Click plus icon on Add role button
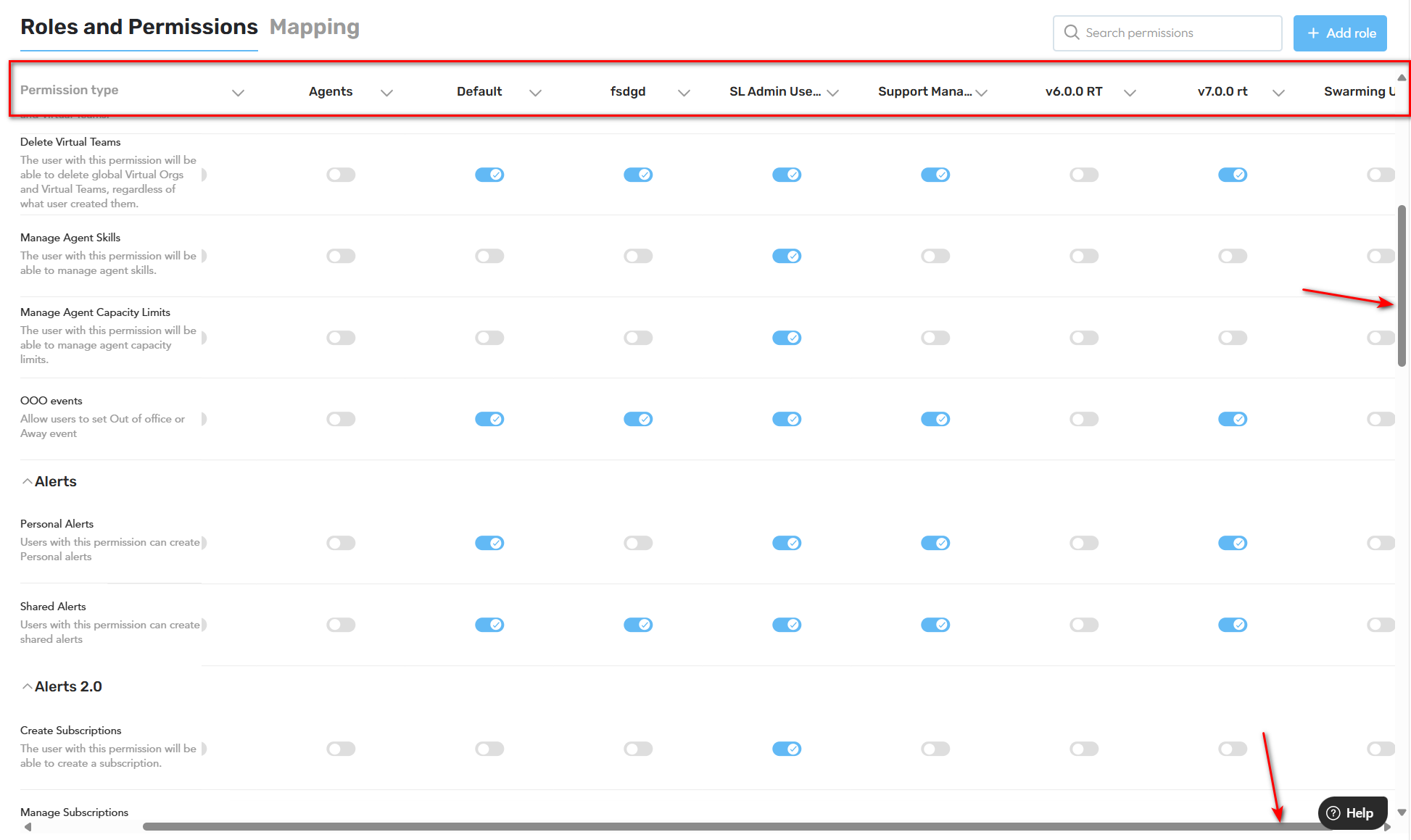The width and height of the screenshot is (1411, 840). (1312, 33)
